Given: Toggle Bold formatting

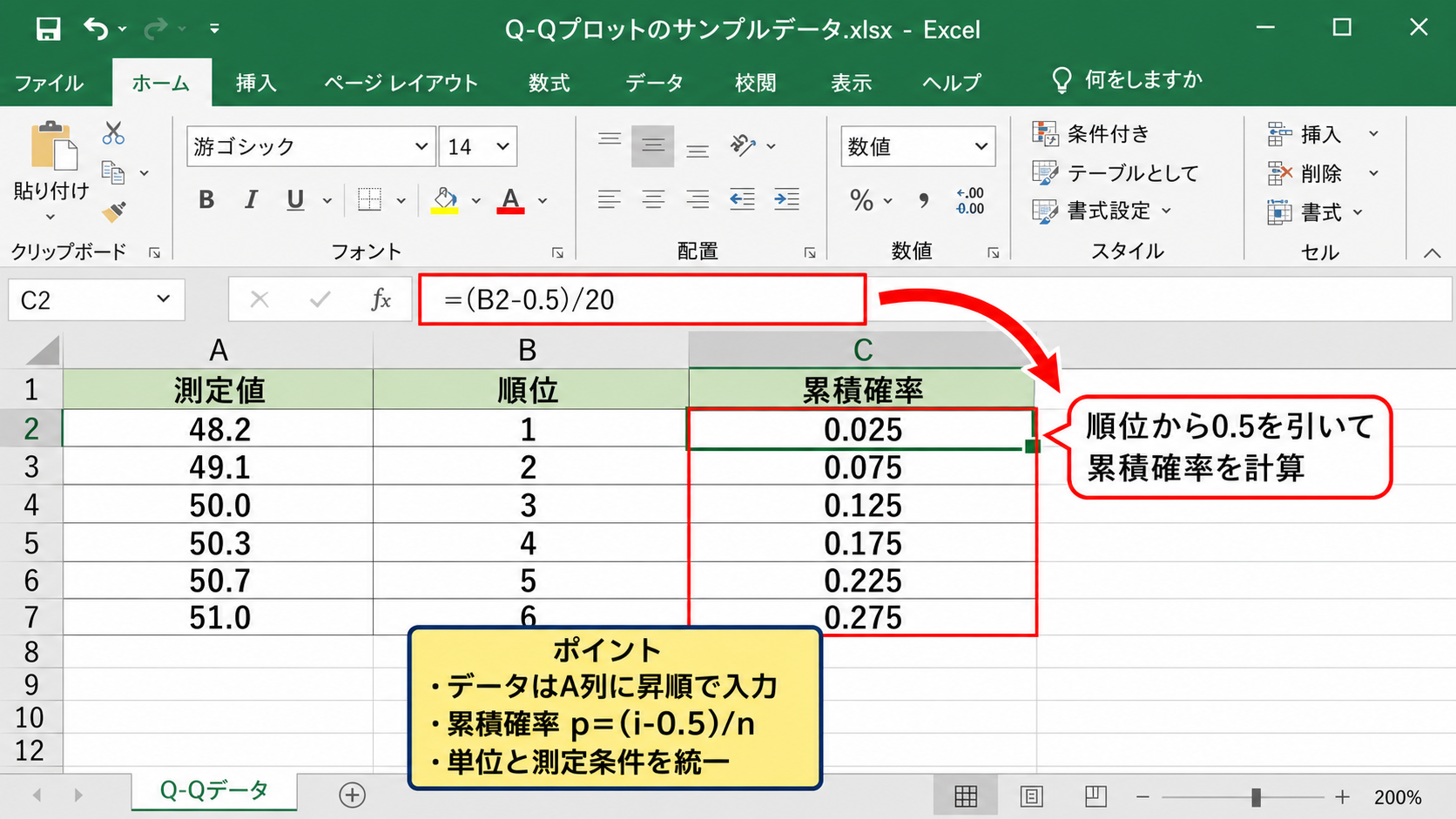Looking at the screenshot, I should (206, 200).
